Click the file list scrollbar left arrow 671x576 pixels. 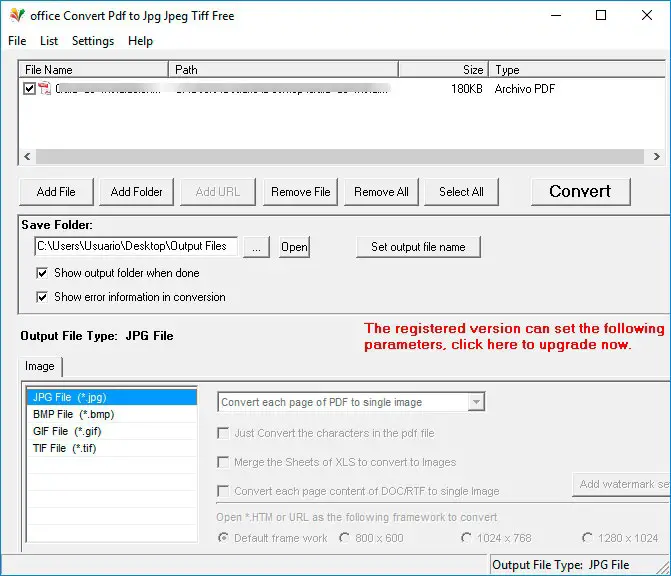[x=27, y=156]
